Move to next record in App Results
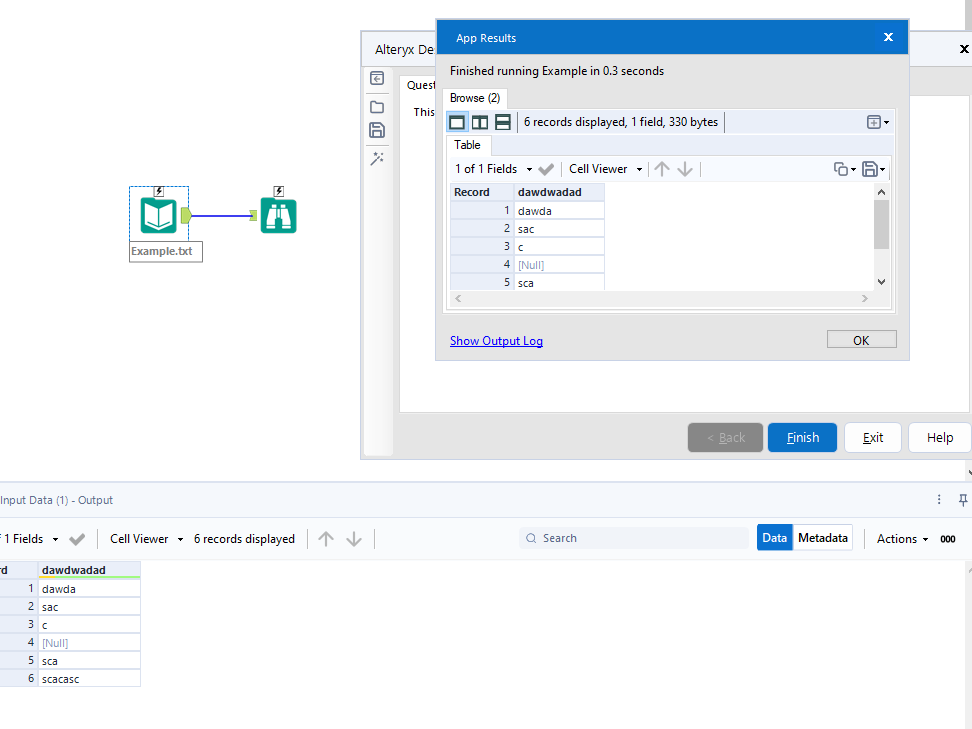This screenshot has height=729, width=972. tap(685, 169)
